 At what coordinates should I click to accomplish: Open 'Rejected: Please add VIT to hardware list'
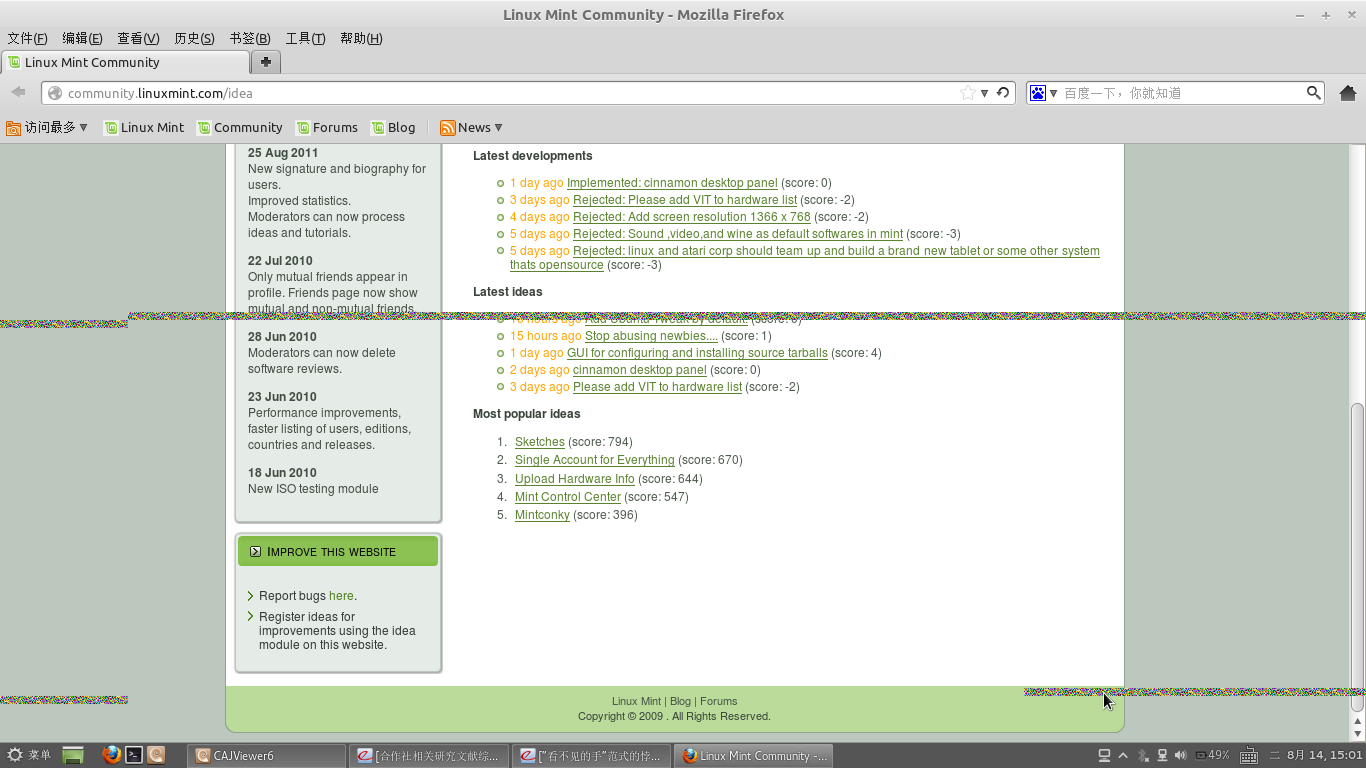(685, 200)
